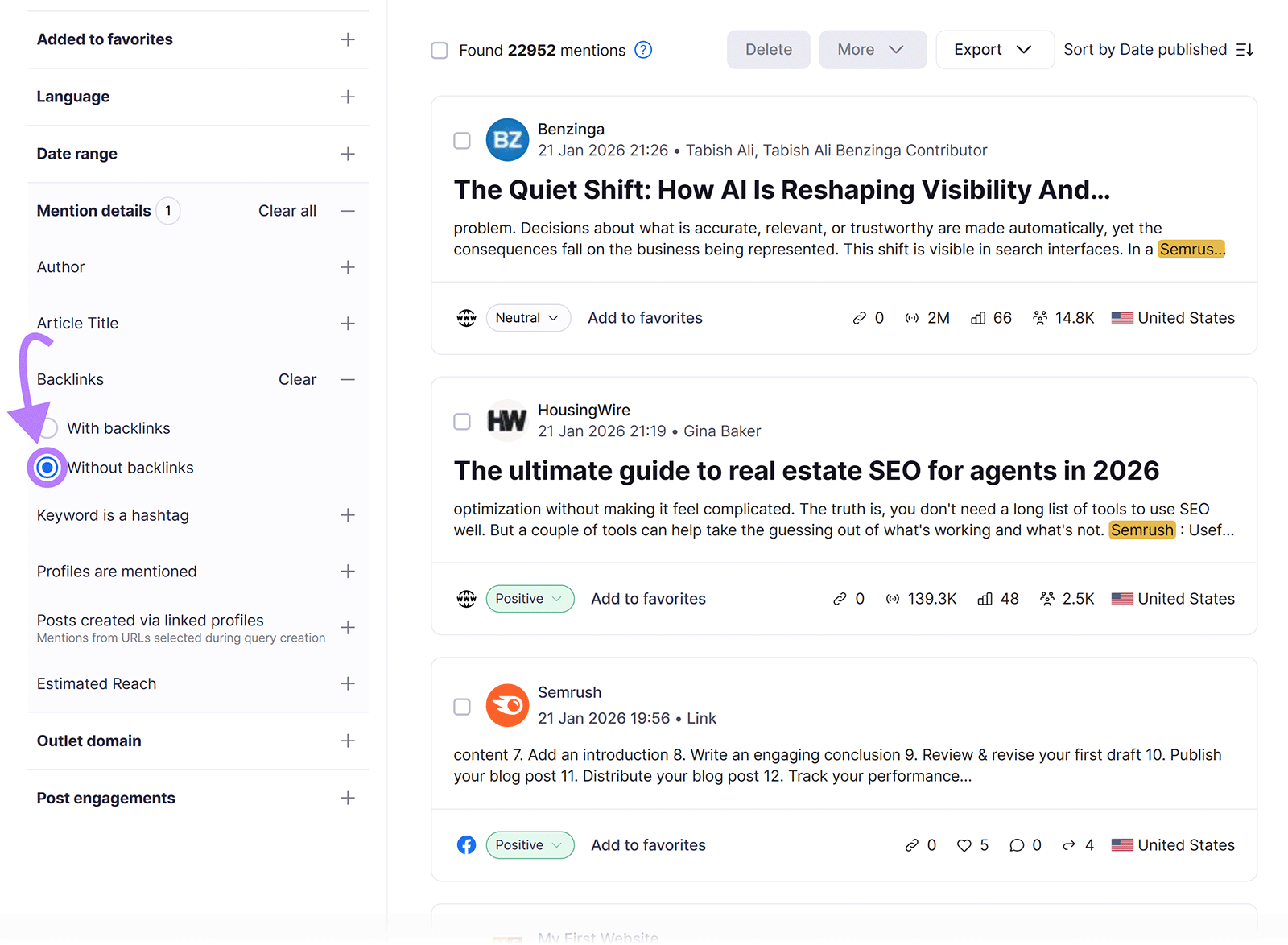Click the Delete button
The width and height of the screenshot is (1288, 945).
pos(767,49)
